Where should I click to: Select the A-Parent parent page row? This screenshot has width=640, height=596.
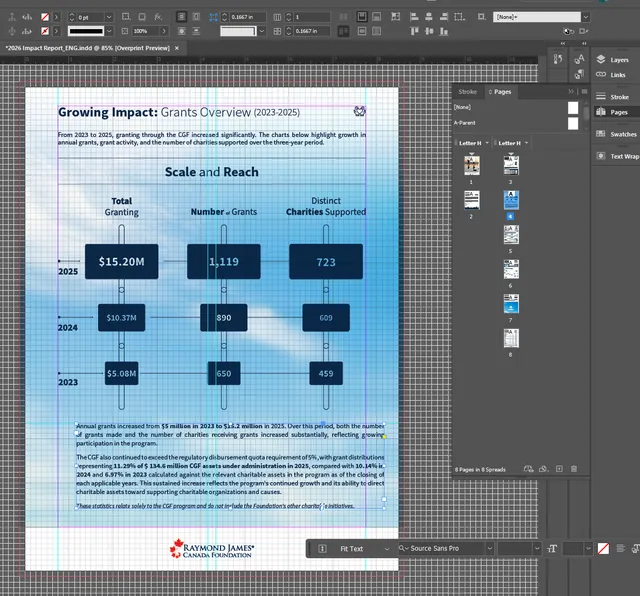516,123
